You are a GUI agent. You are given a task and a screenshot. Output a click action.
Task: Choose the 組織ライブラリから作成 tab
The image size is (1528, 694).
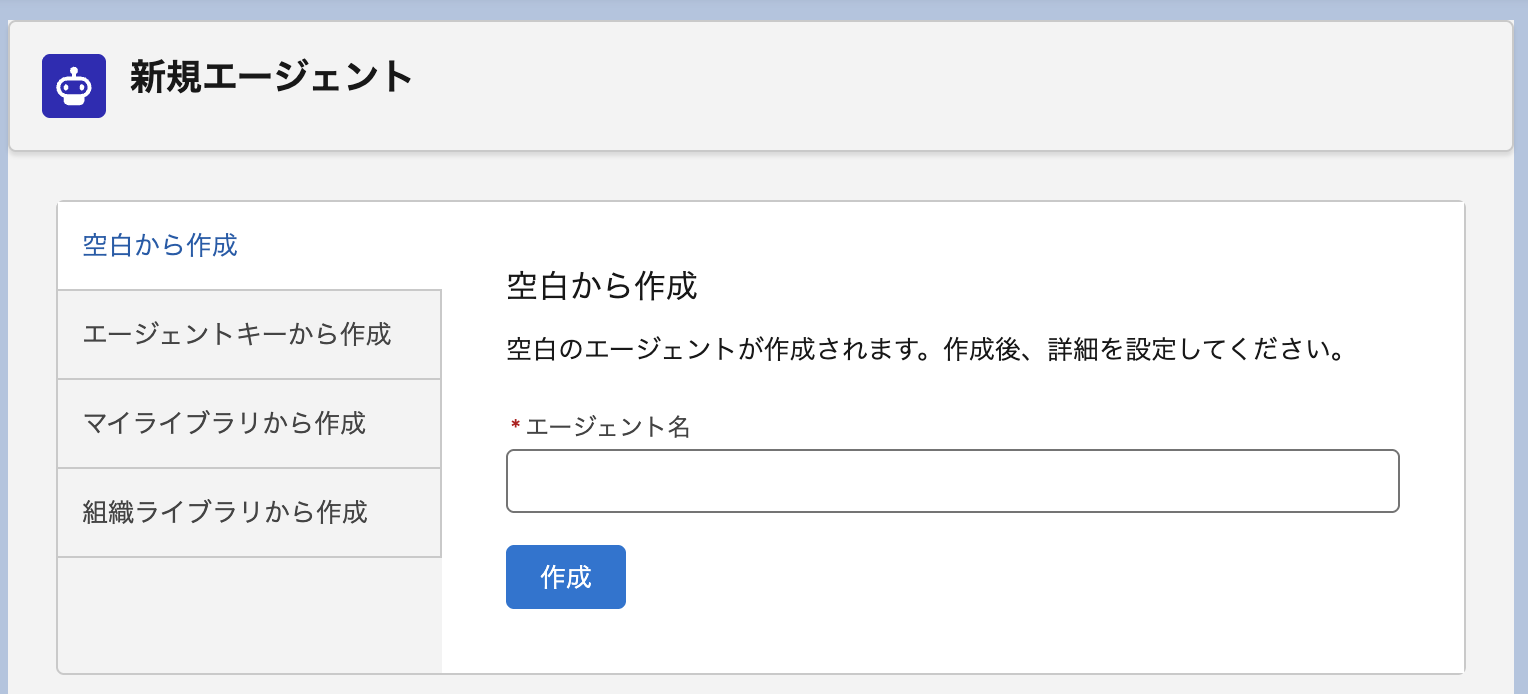click(225, 512)
